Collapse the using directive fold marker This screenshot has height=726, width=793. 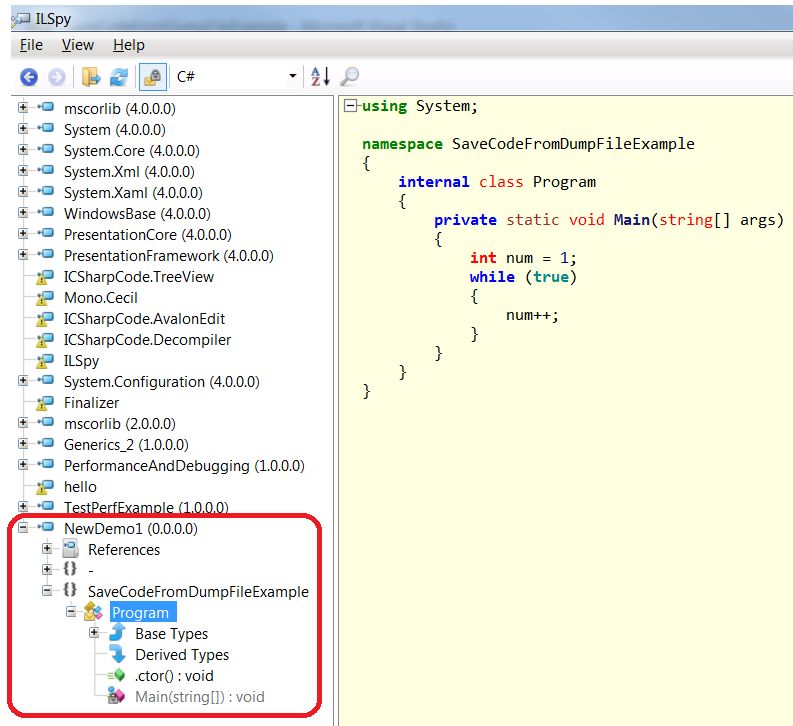349,106
